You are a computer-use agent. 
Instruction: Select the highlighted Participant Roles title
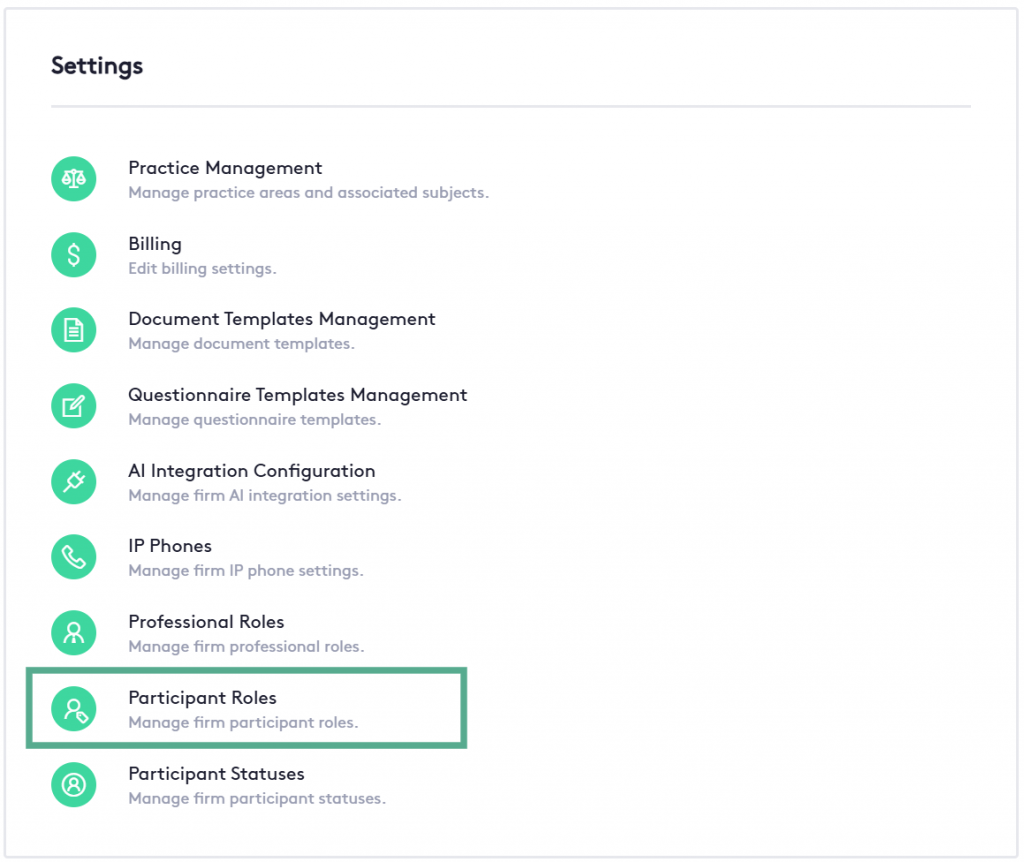[x=202, y=698]
